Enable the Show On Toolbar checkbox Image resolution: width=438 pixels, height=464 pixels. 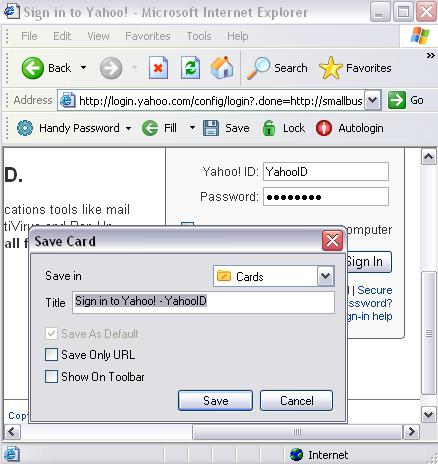tap(51, 377)
